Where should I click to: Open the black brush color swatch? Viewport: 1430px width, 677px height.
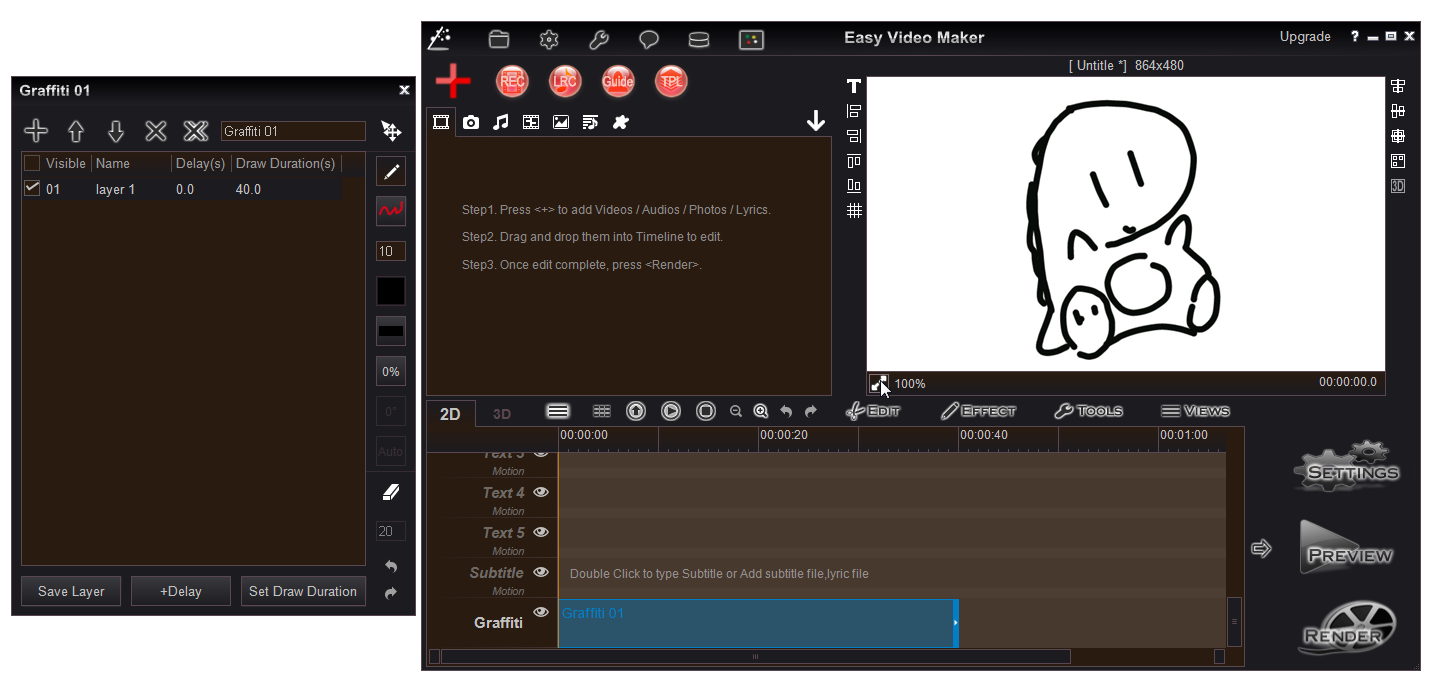(391, 291)
